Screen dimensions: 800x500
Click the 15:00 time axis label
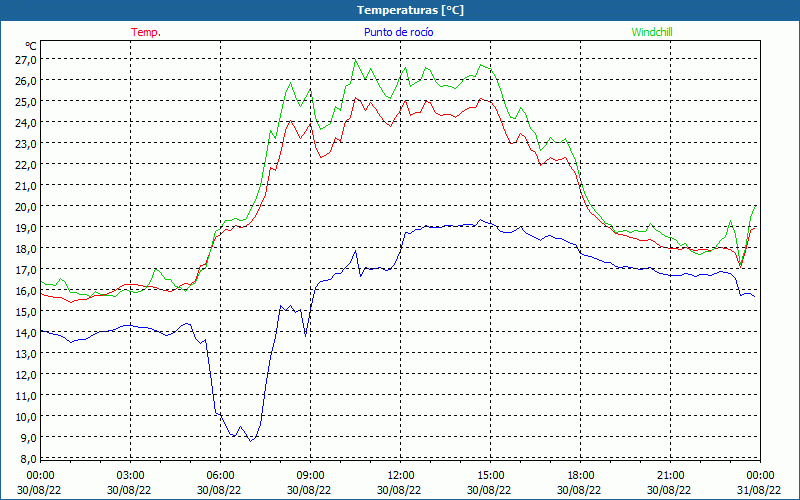tap(490, 476)
